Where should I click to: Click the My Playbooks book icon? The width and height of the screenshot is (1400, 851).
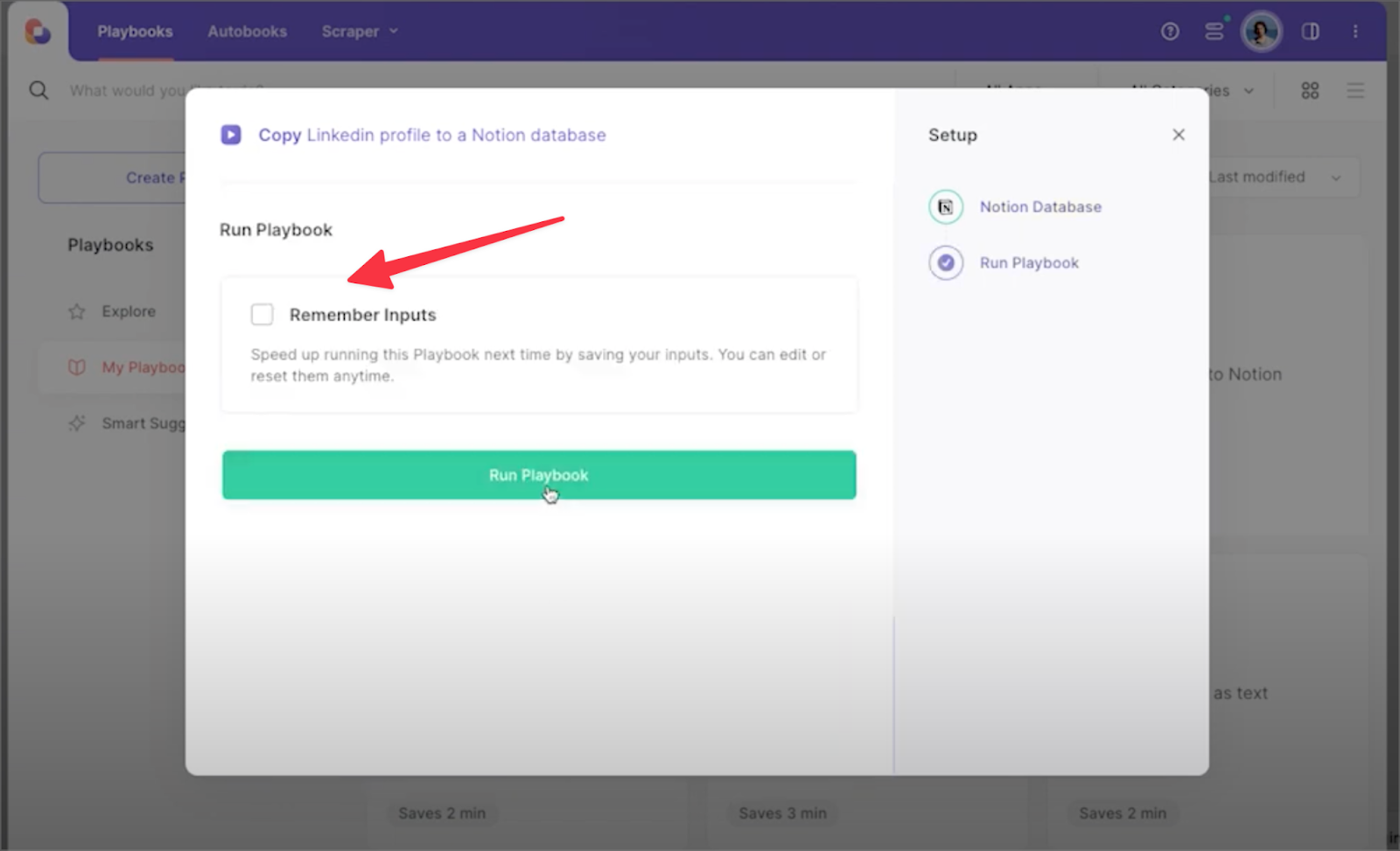coord(77,367)
